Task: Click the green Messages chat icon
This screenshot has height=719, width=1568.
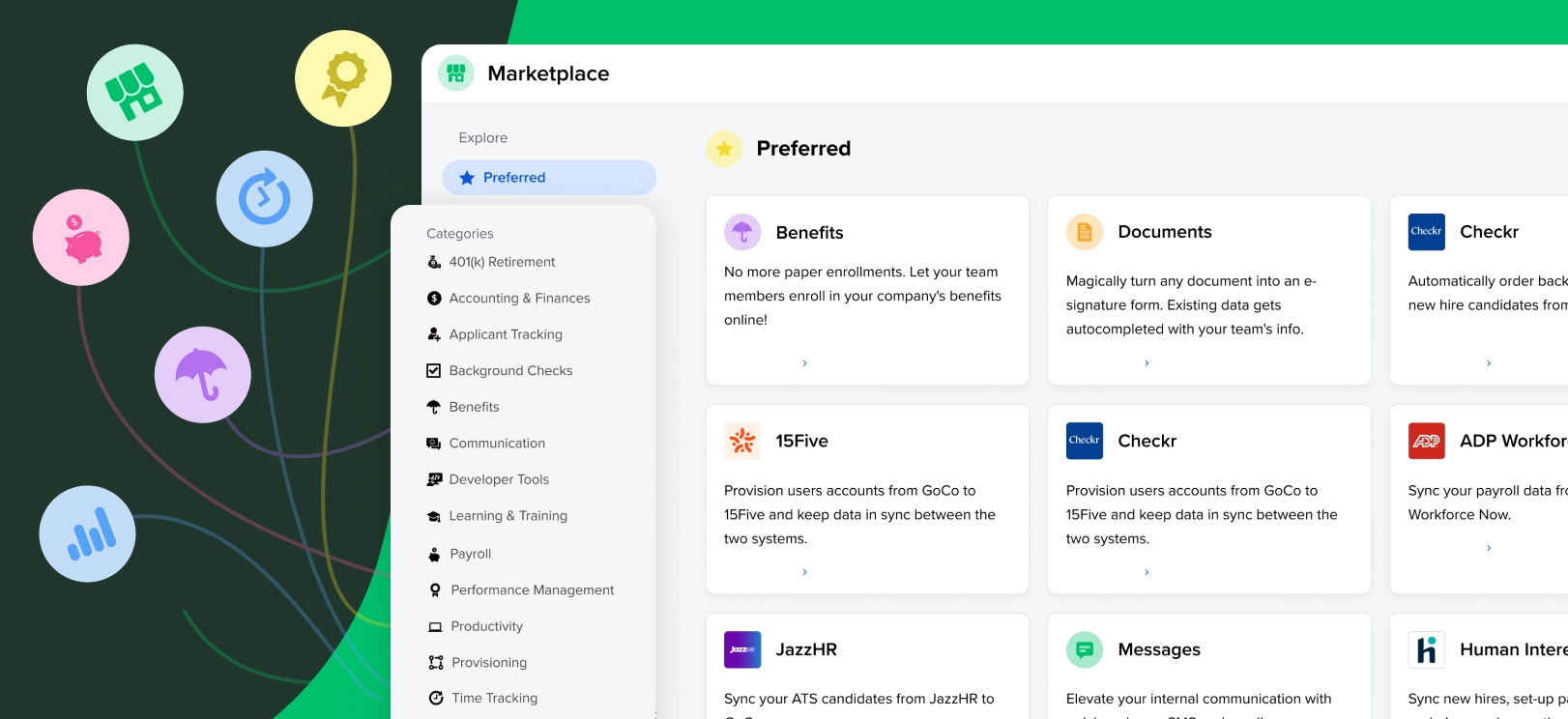Action: click(x=1085, y=649)
